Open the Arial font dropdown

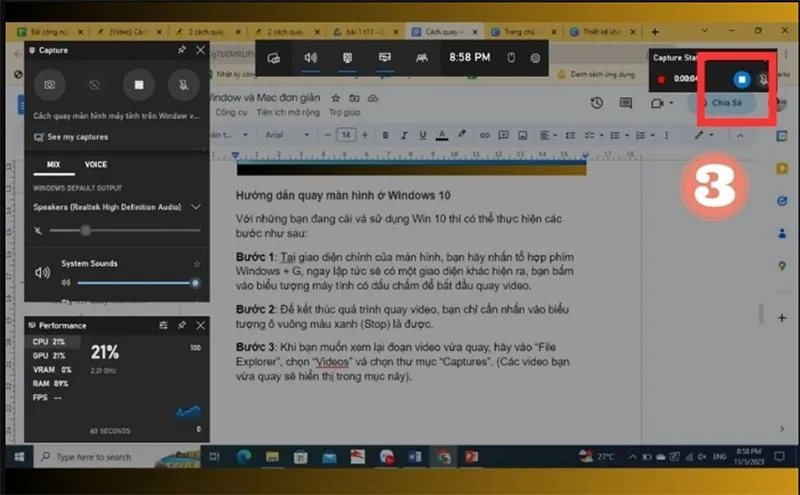[x=287, y=135]
